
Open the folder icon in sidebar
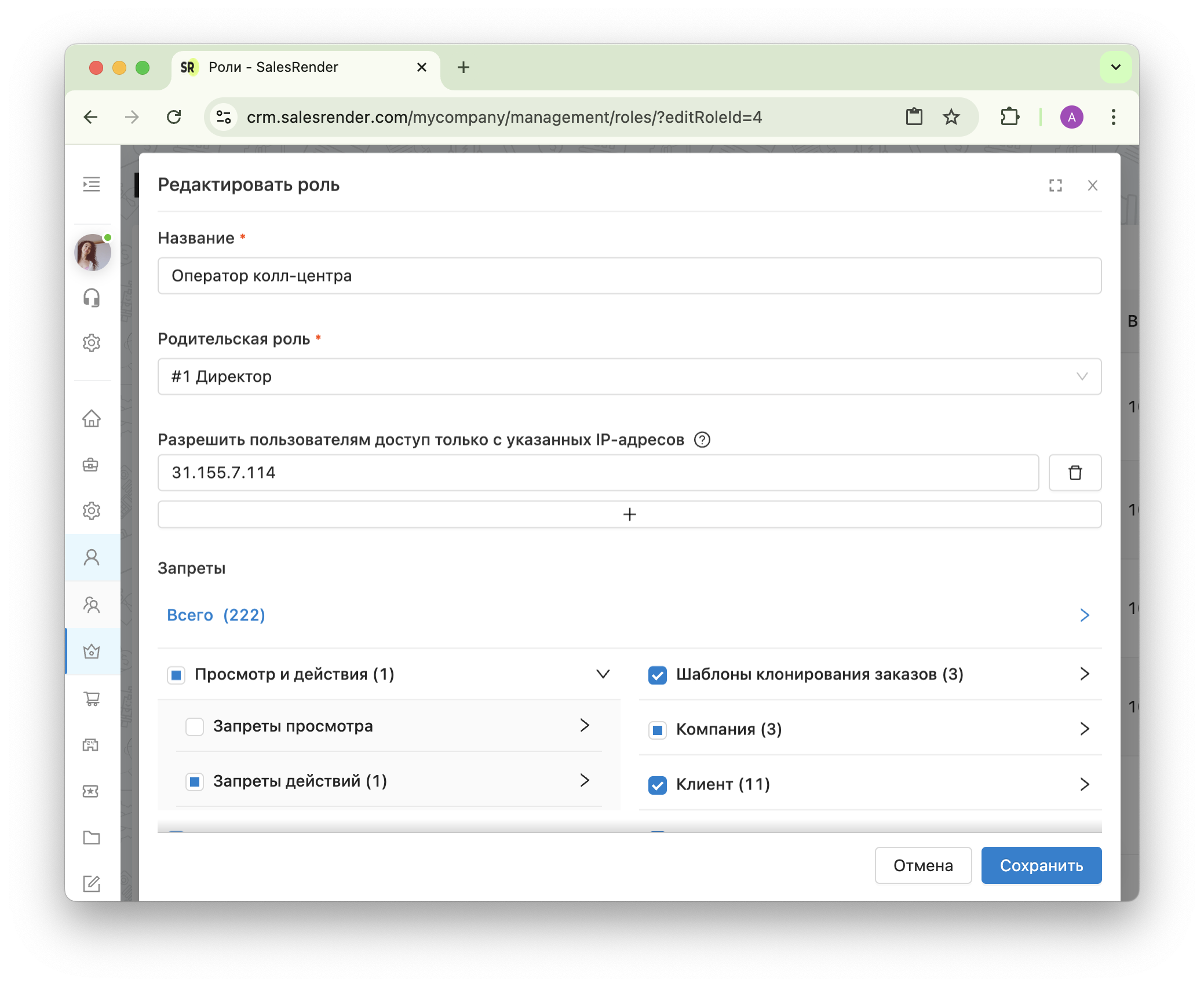92,838
